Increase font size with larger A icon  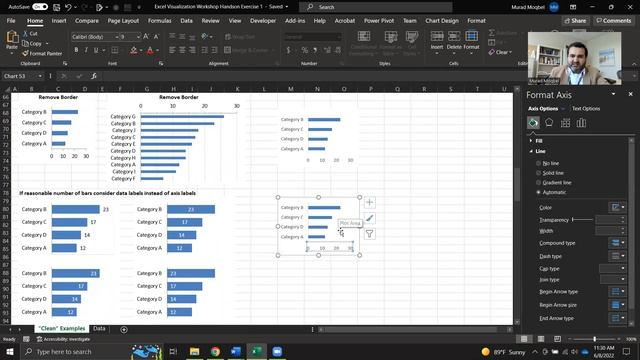[146, 37]
